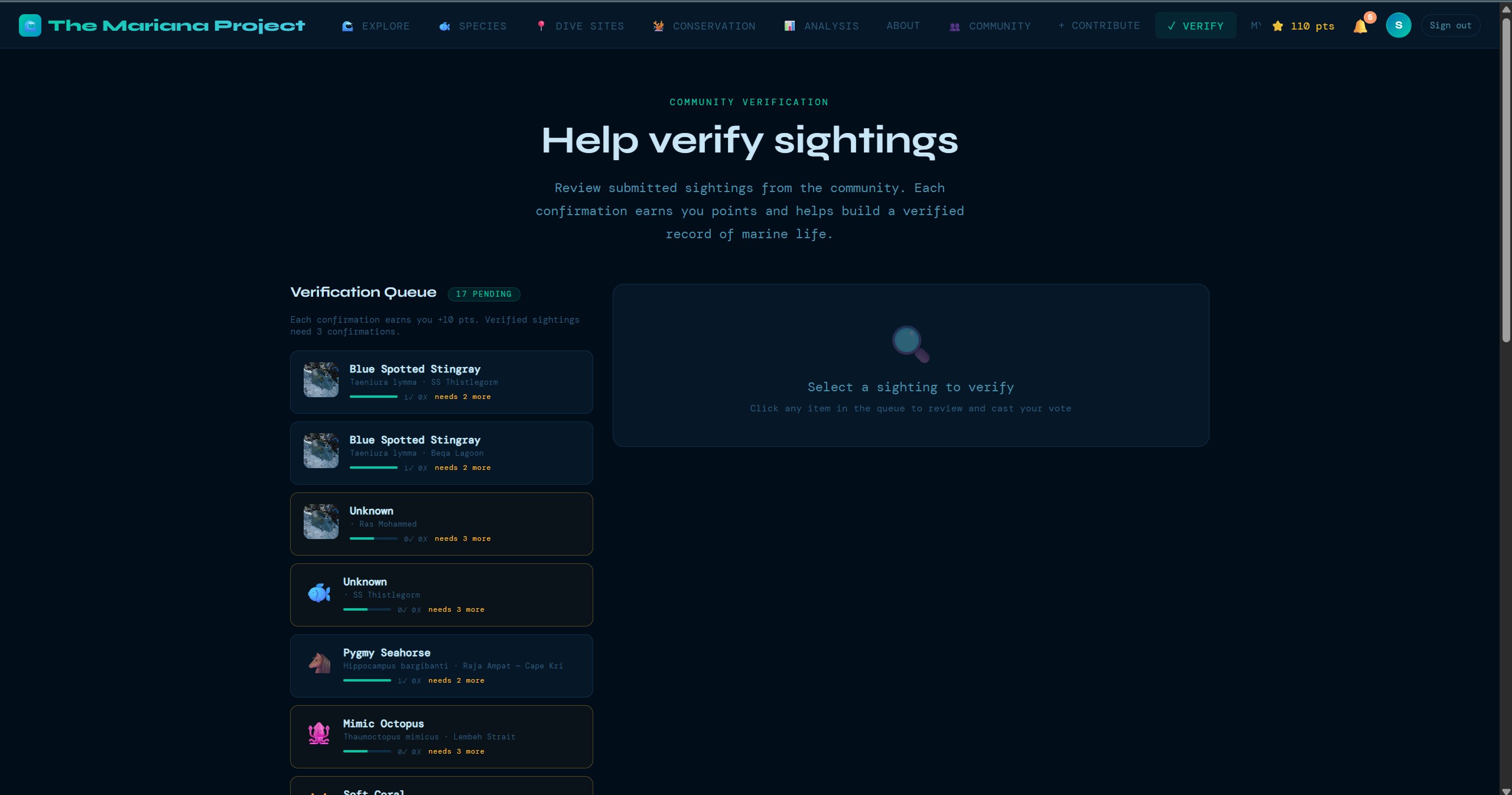1512x795 pixels.
Task: Open the user avatar marked S
Action: tap(1398, 25)
